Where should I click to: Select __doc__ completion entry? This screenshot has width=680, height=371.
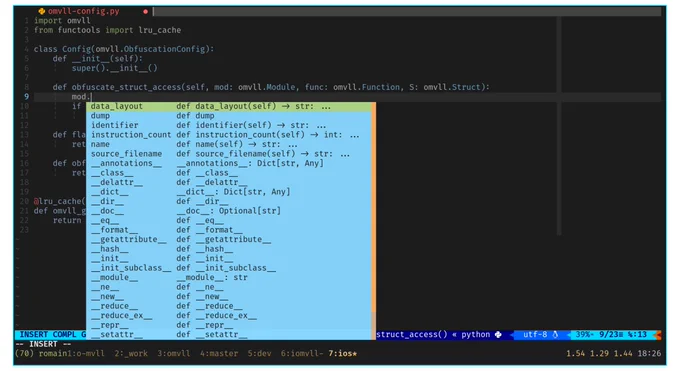pyautogui.click(x=229, y=211)
